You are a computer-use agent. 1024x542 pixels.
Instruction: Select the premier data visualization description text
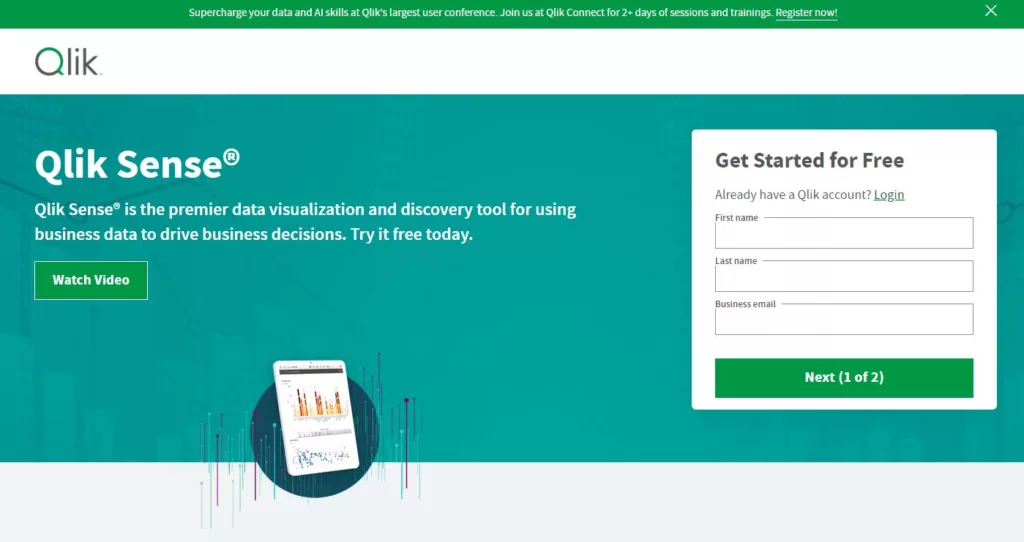coord(305,222)
